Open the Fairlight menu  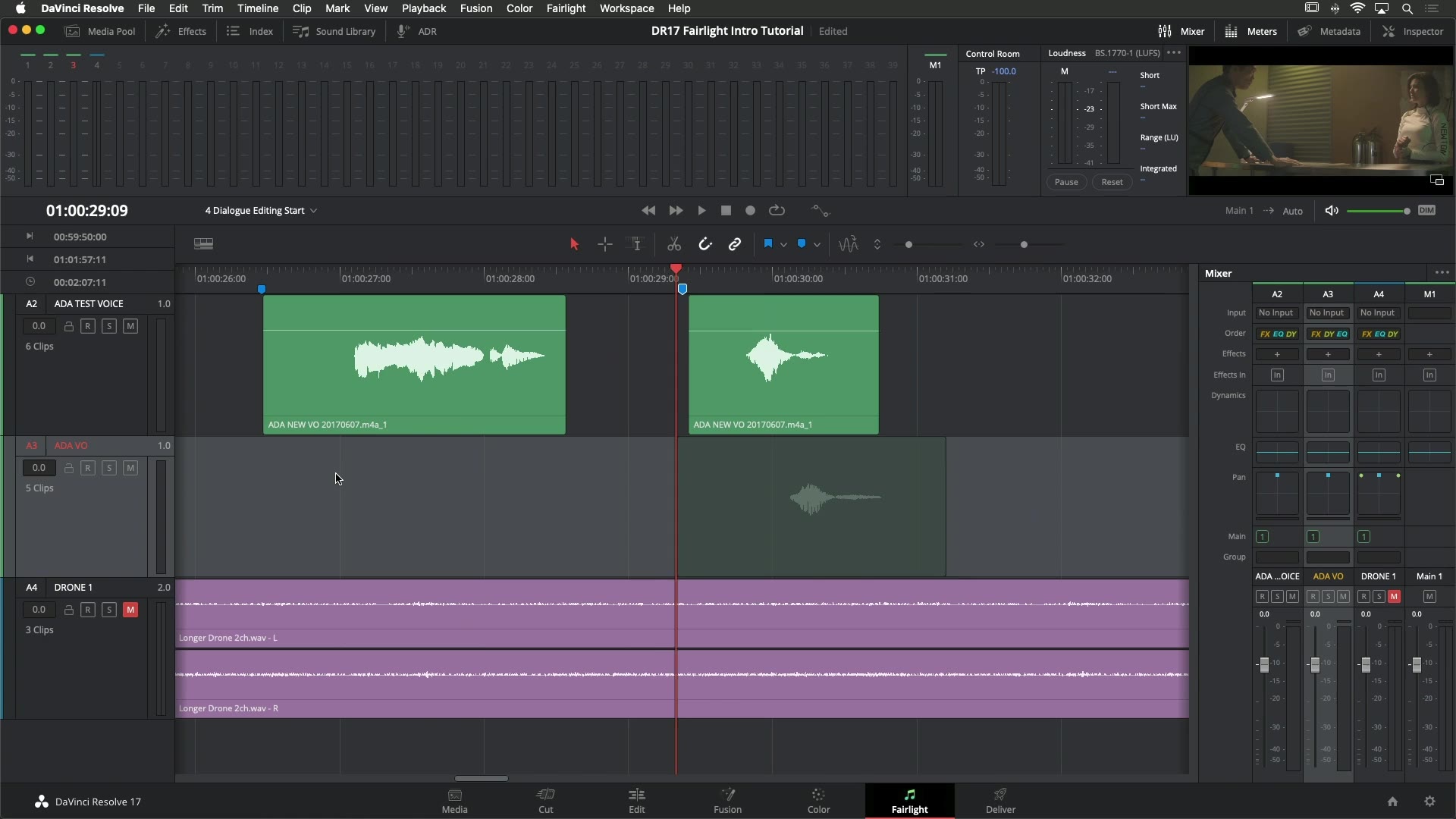pos(566,8)
